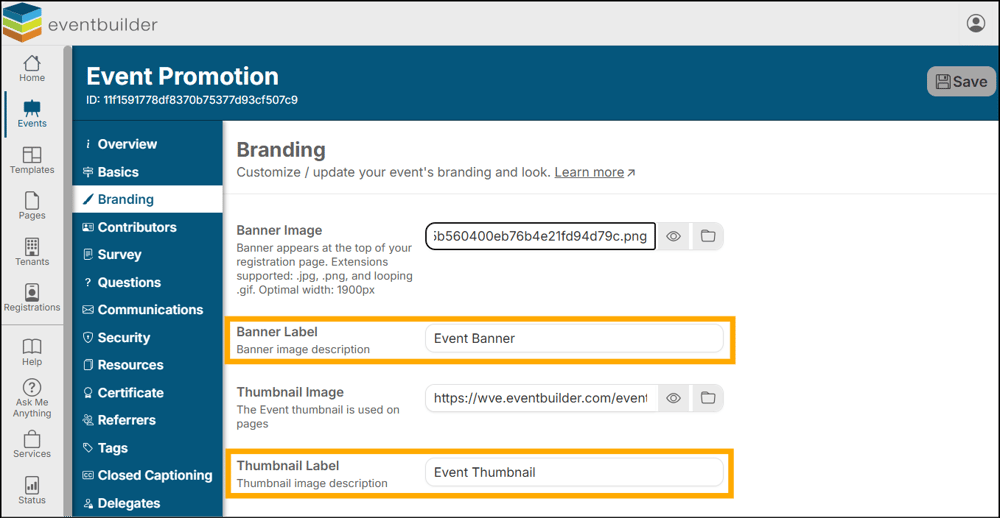Click the event ID text
The height and width of the screenshot is (518, 1000).
(x=192, y=100)
